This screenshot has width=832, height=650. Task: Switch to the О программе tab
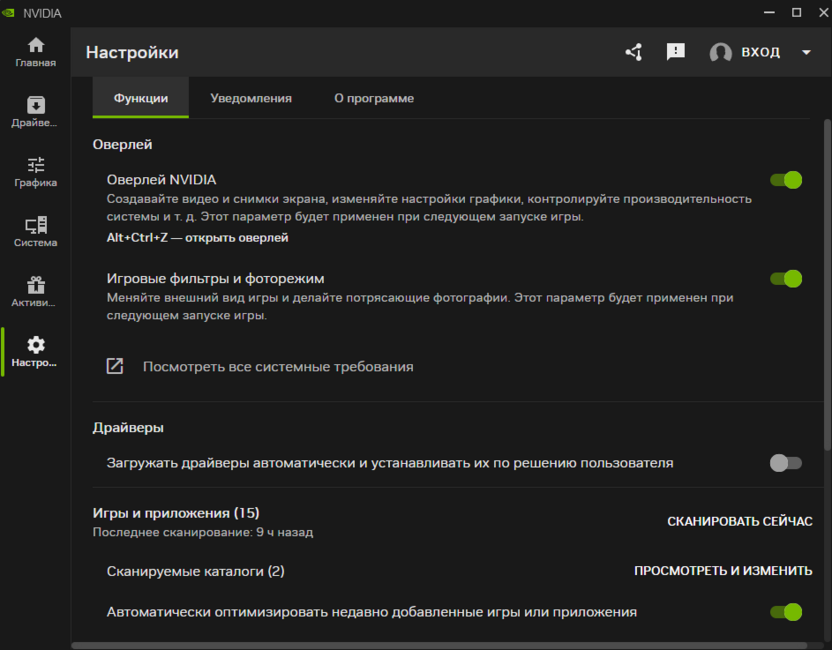[374, 98]
